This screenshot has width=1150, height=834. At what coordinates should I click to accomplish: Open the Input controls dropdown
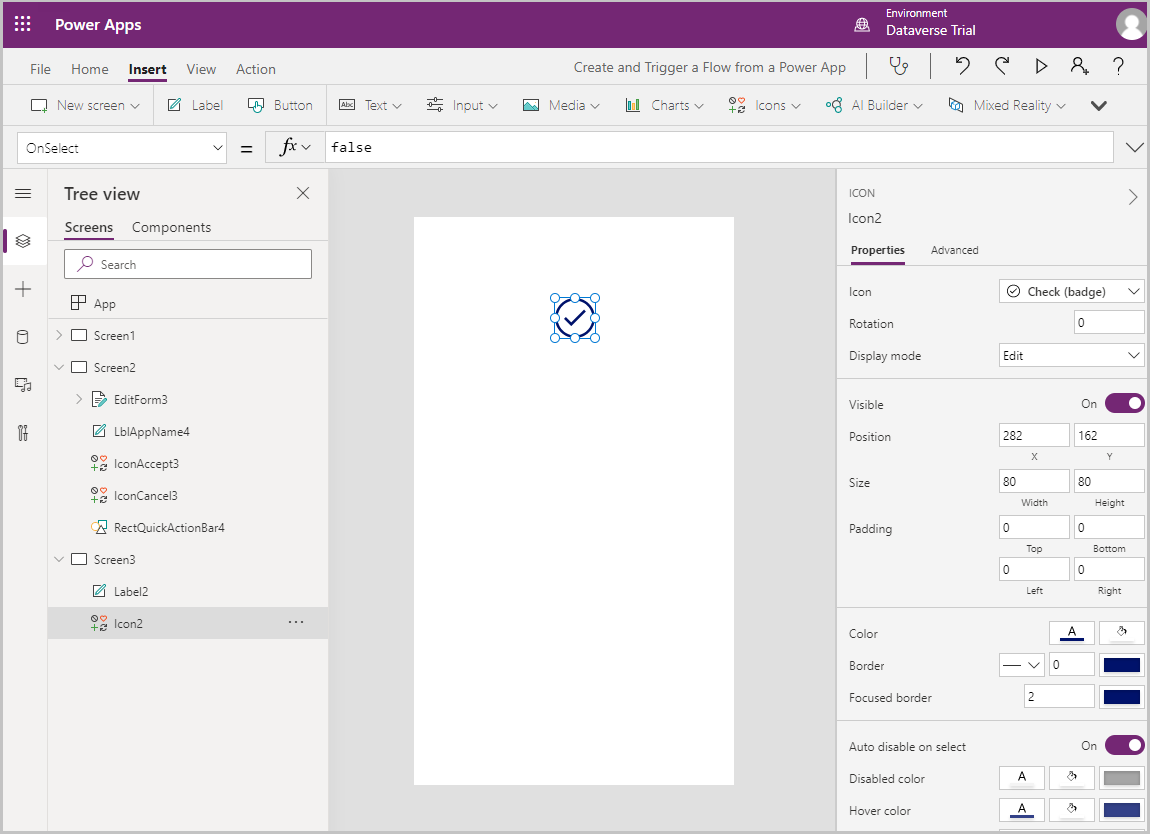click(462, 105)
